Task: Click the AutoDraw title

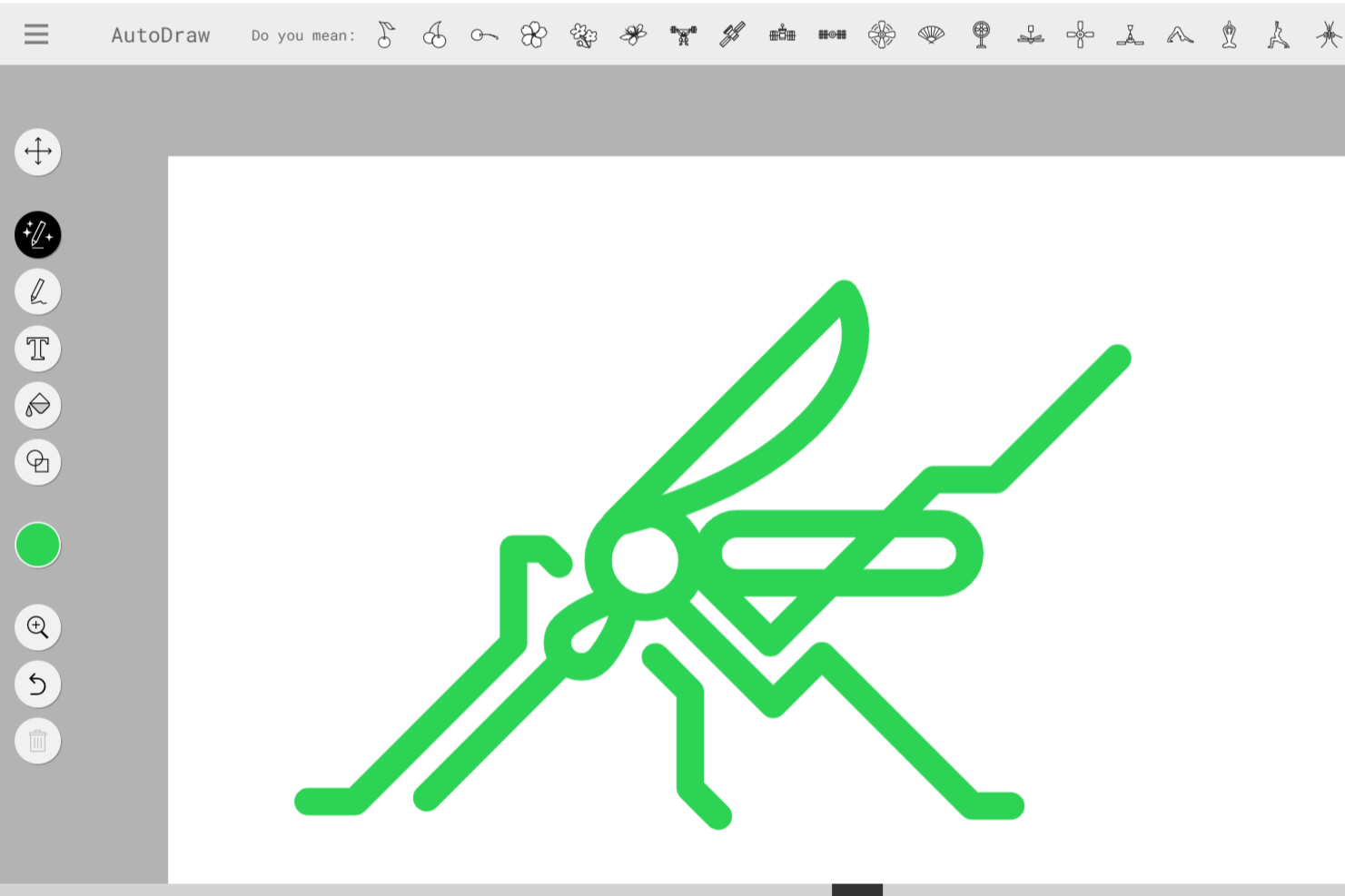Action: pyautogui.click(x=161, y=34)
